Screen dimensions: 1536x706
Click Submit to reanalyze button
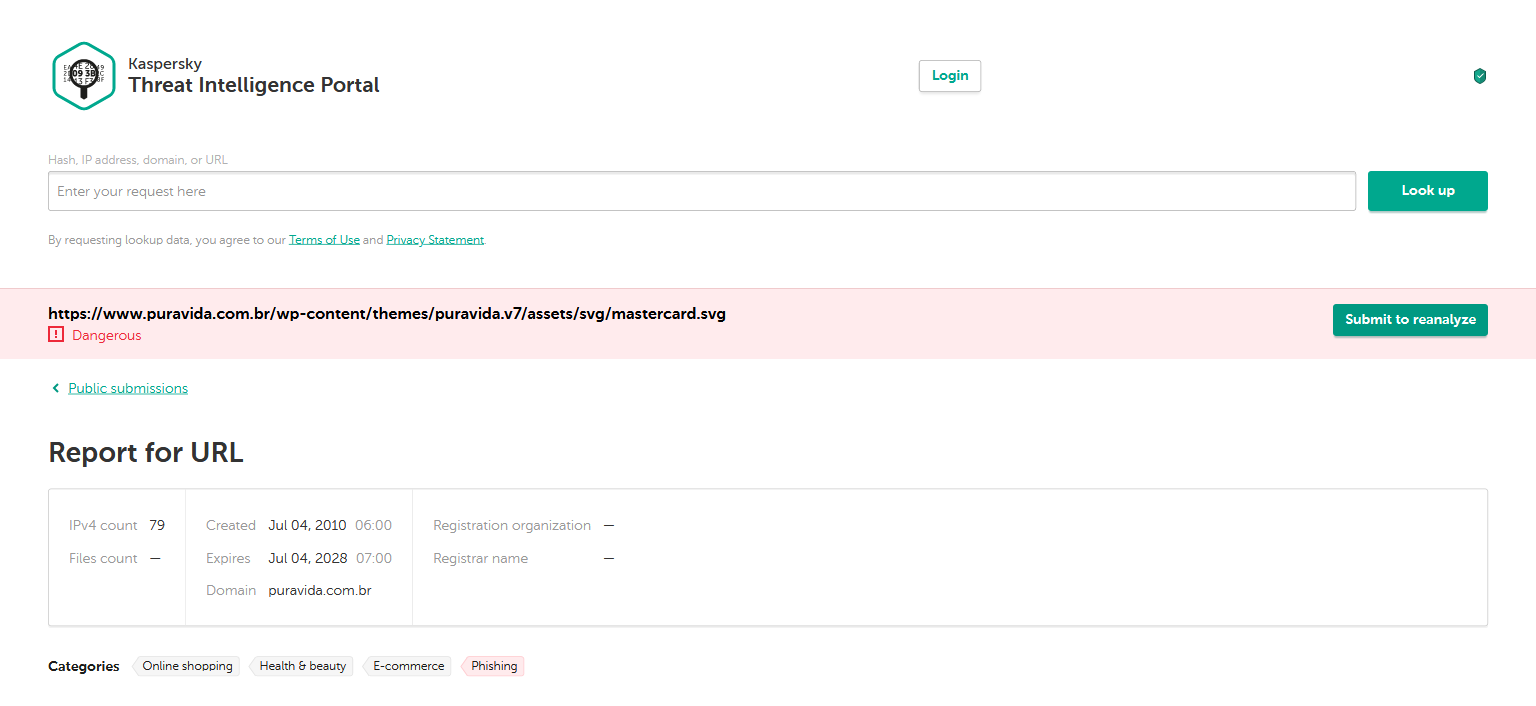(1410, 320)
